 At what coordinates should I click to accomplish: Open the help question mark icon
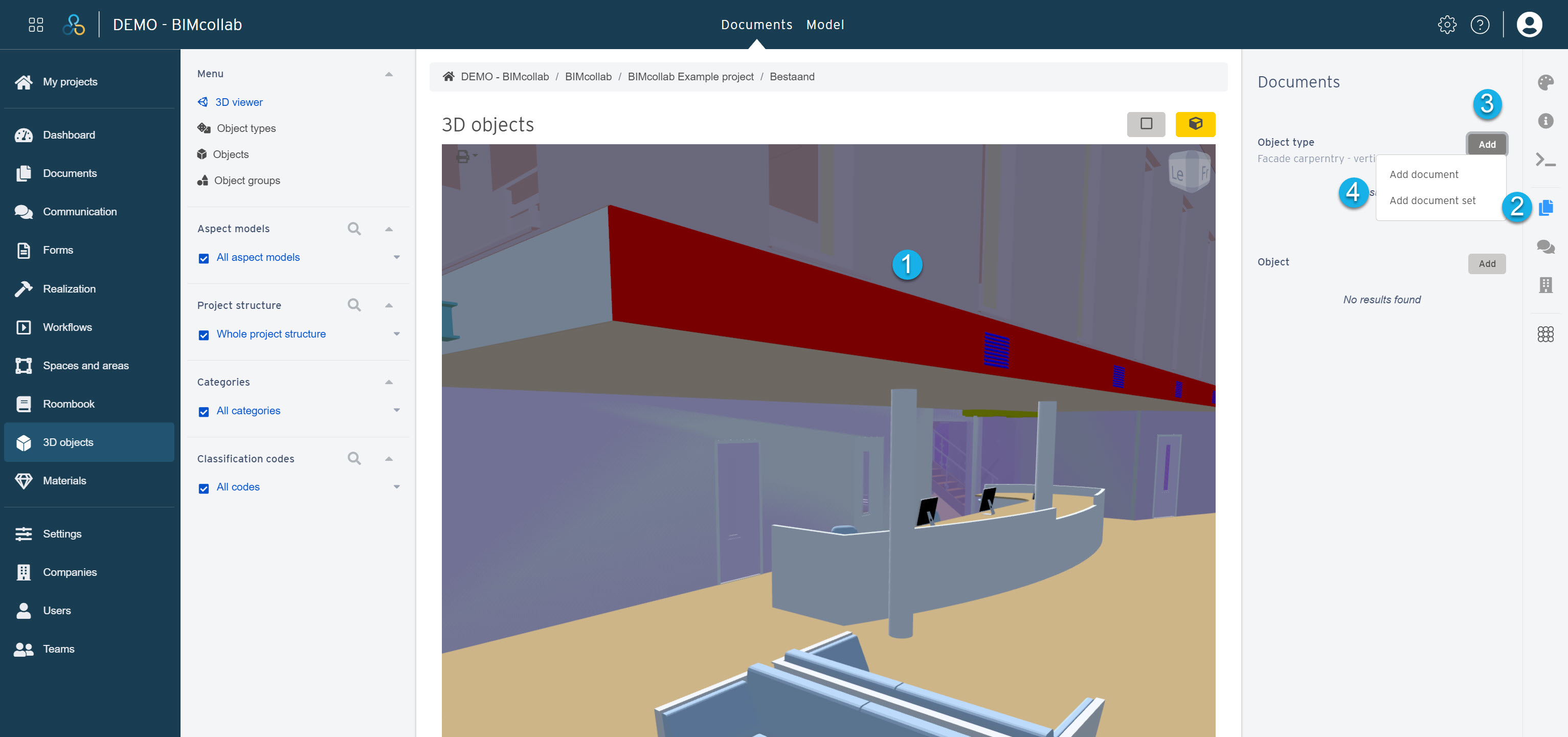[x=1480, y=25]
